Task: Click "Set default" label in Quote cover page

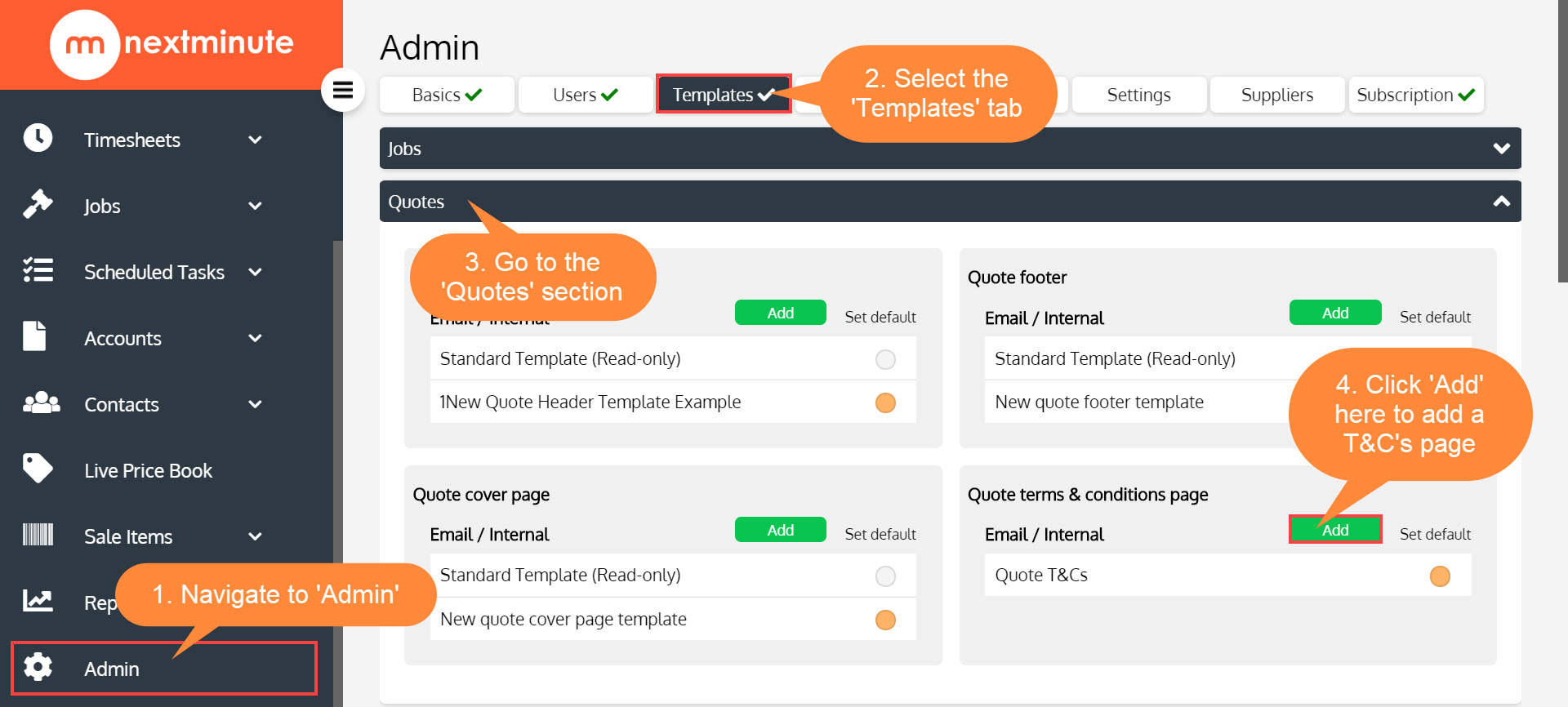Action: pyautogui.click(x=880, y=534)
